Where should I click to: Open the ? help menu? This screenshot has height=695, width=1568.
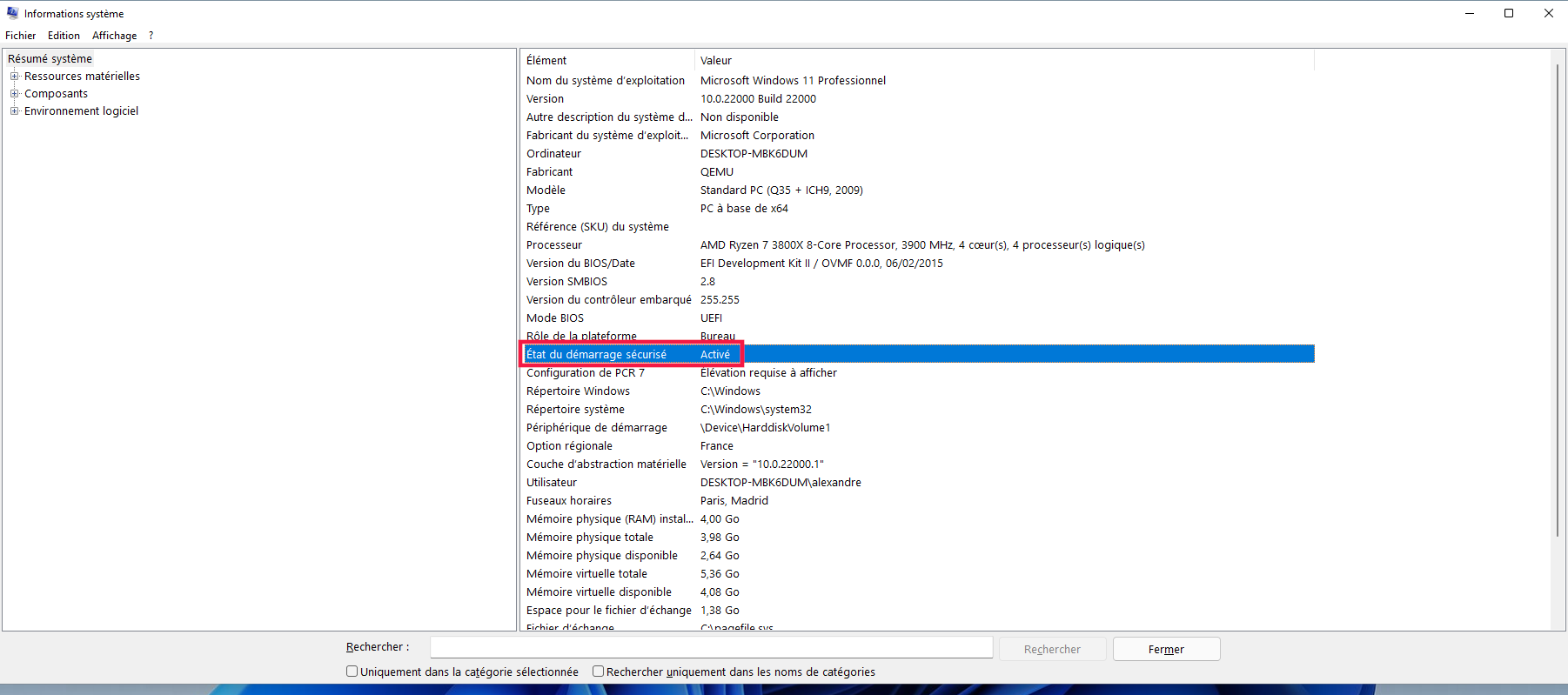coord(151,36)
